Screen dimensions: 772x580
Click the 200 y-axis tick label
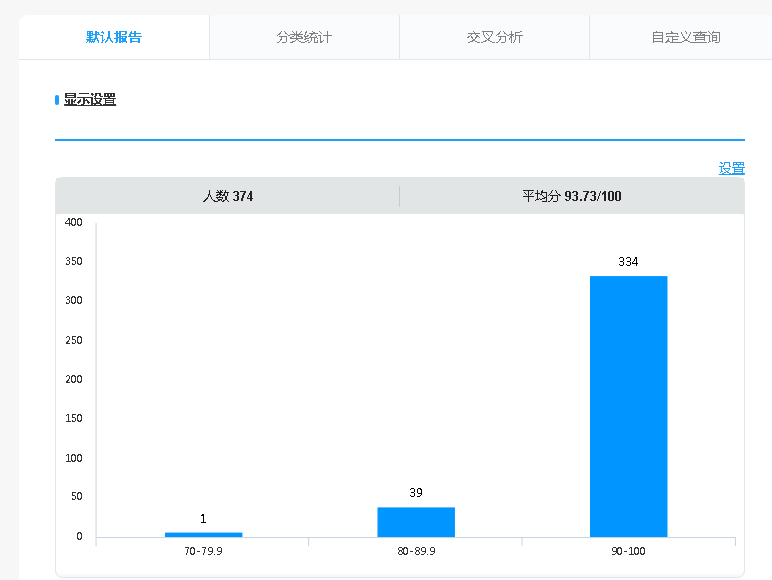click(73, 379)
